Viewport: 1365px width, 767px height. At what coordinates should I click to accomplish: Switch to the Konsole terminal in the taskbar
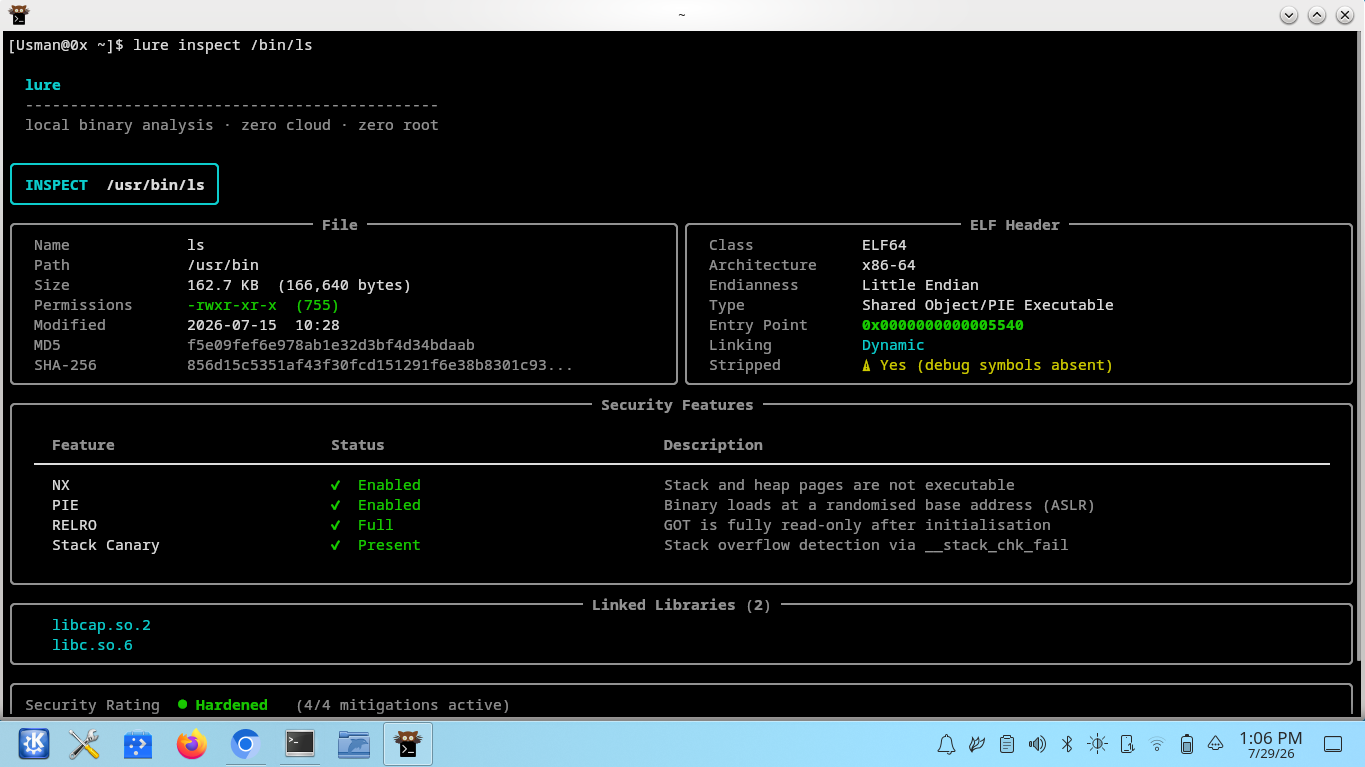tap(300, 744)
